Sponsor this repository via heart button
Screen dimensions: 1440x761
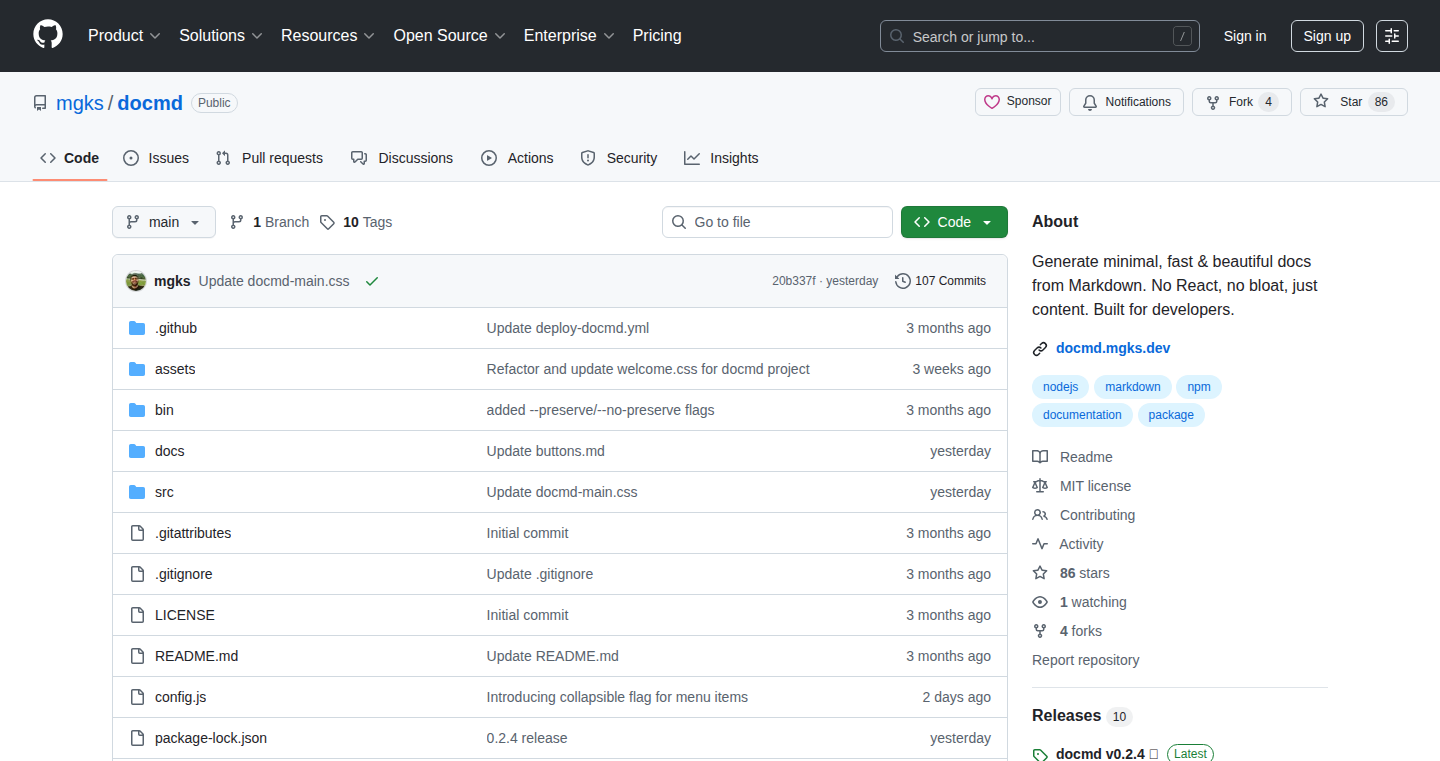1018,102
